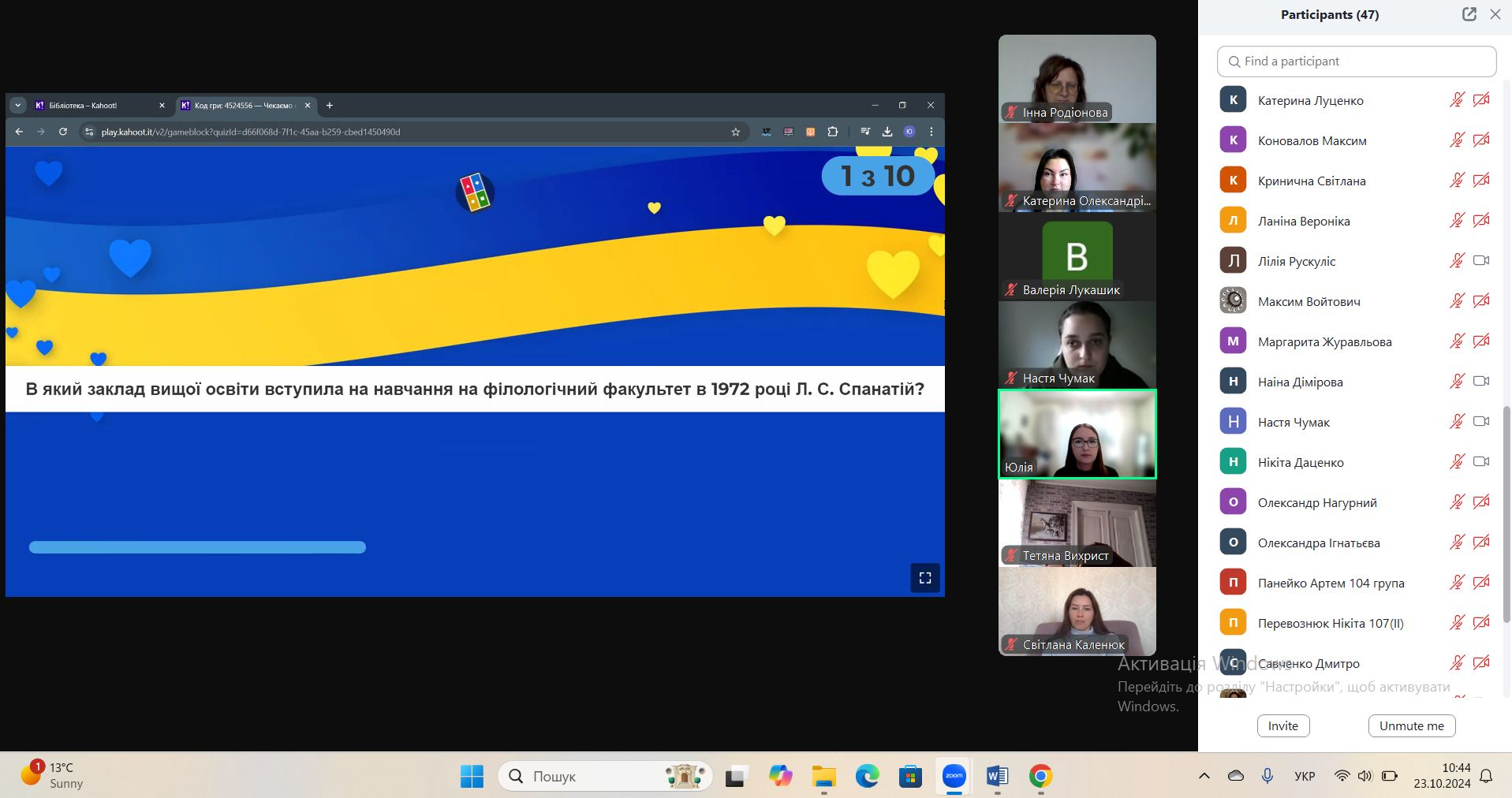The width and height of the screenshot is (1512, 798).
Task: Open the Chrome extensions puzzle icon
Action: (x=832, y=132)
